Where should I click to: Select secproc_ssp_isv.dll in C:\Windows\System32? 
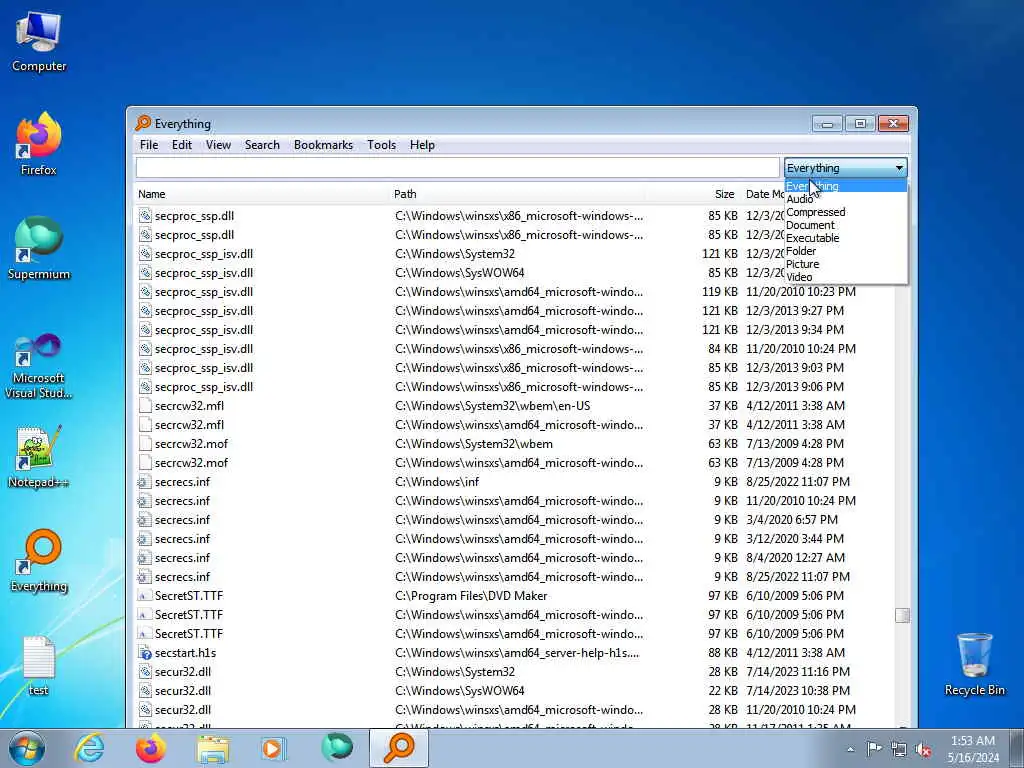coord(203,253)
